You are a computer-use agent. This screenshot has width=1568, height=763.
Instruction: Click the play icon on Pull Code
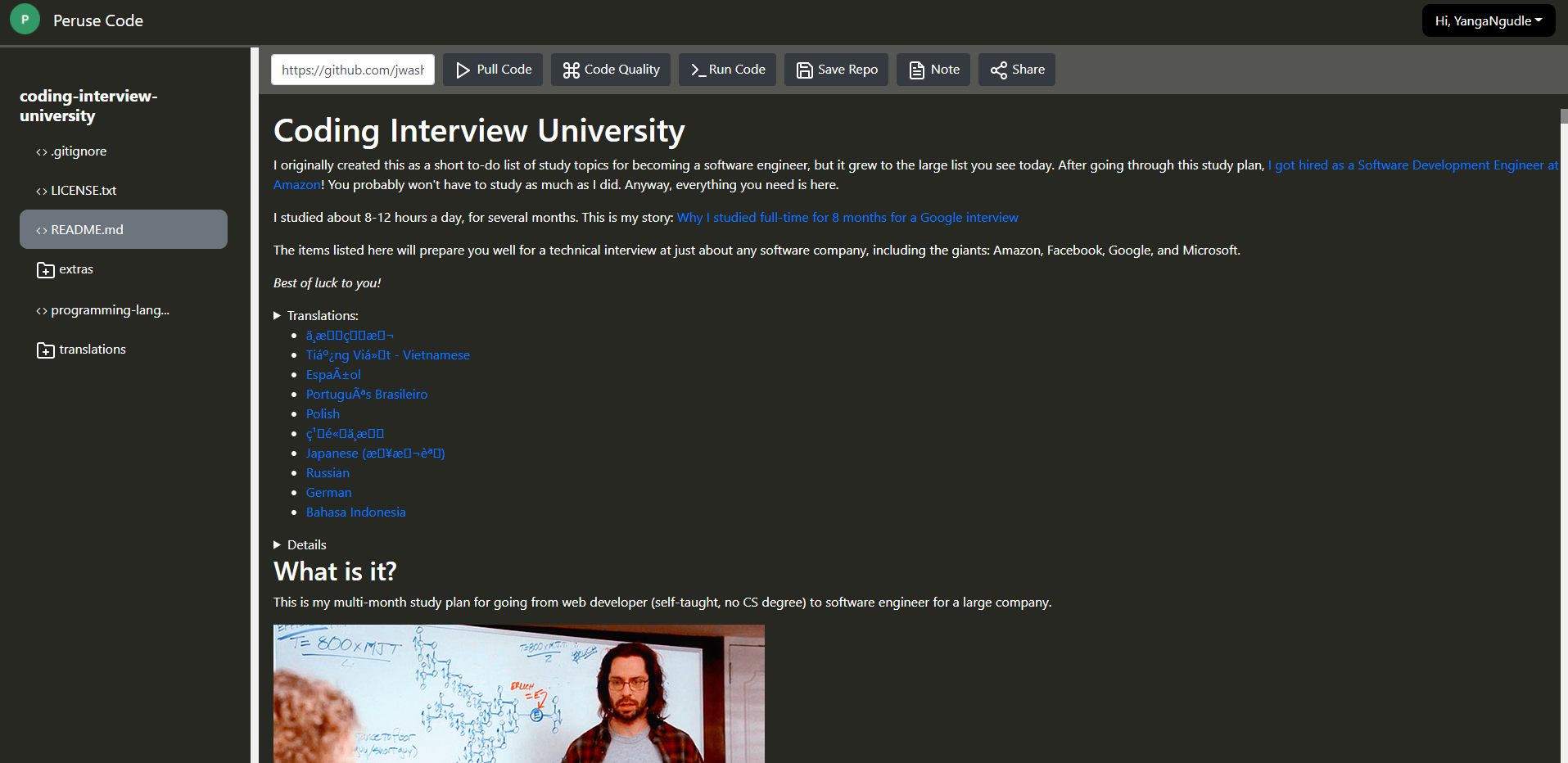(x=463, y=70)
